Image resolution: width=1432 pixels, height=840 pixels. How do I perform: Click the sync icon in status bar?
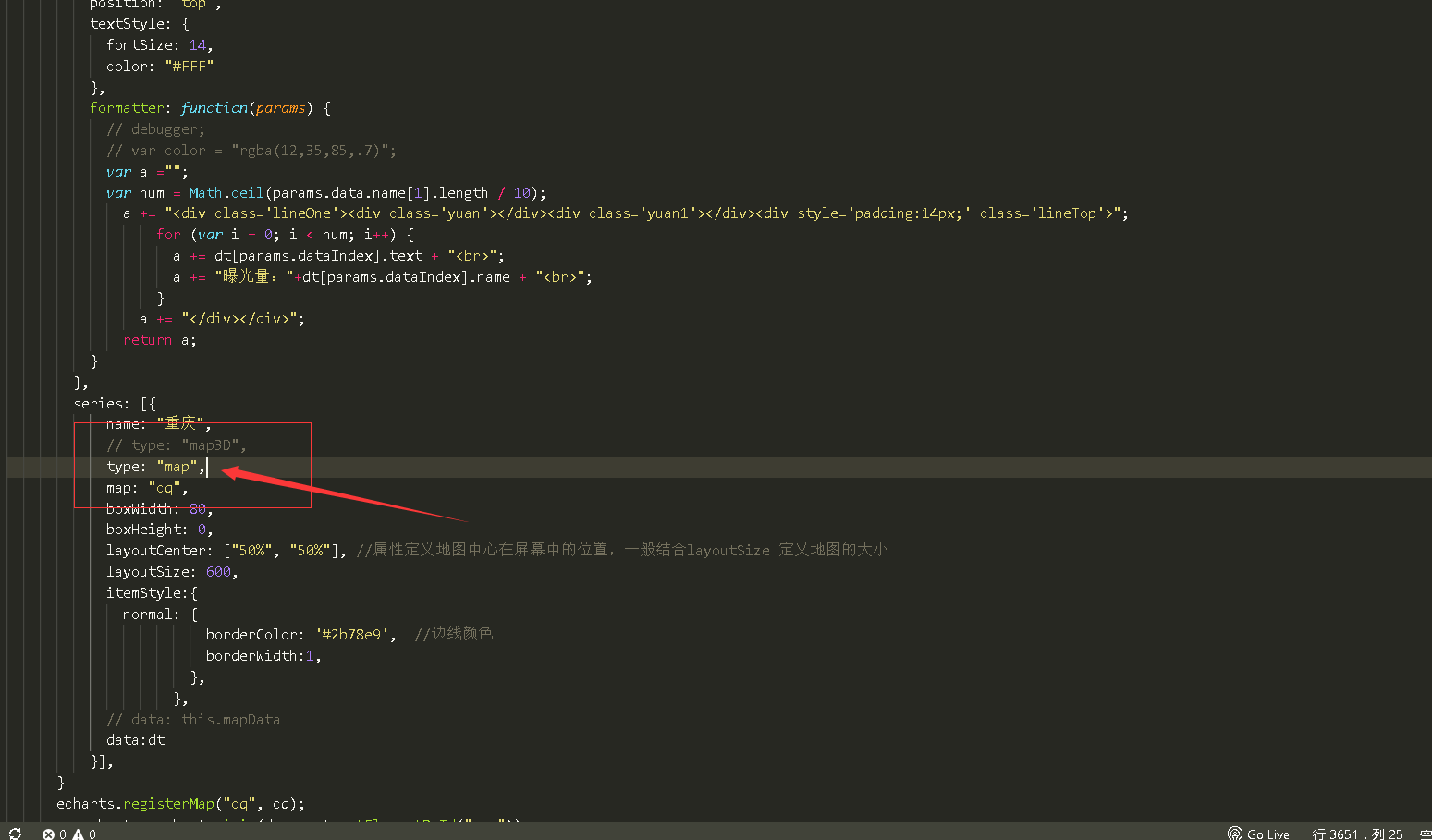click(15, 834)
